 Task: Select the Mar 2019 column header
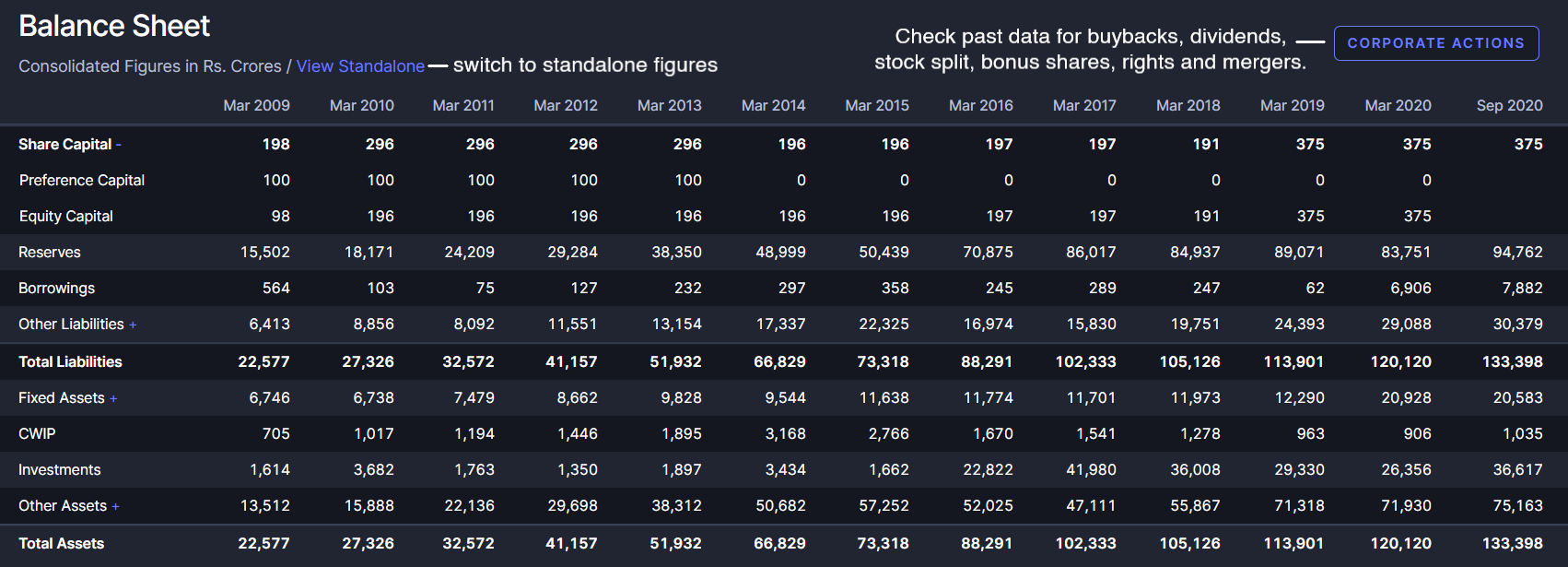(1293, 105)
